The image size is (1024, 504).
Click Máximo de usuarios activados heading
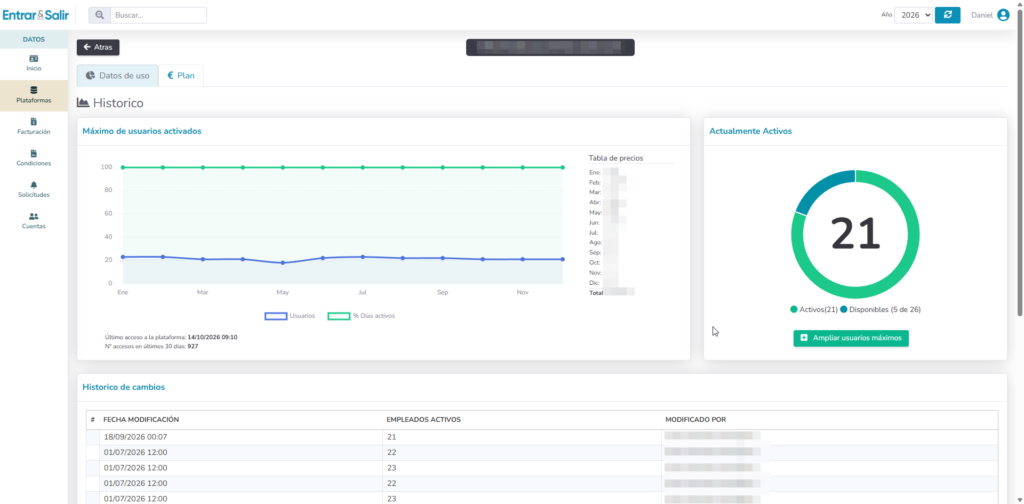point(142,131)
